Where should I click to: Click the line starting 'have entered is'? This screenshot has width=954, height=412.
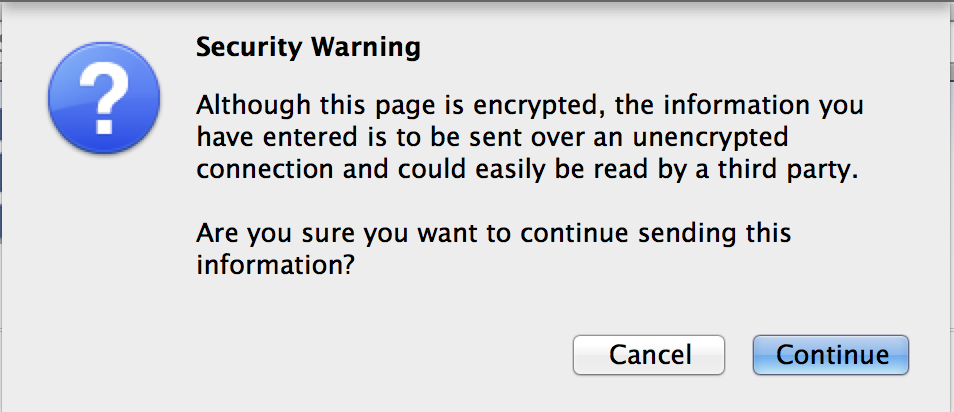point(492,139)
